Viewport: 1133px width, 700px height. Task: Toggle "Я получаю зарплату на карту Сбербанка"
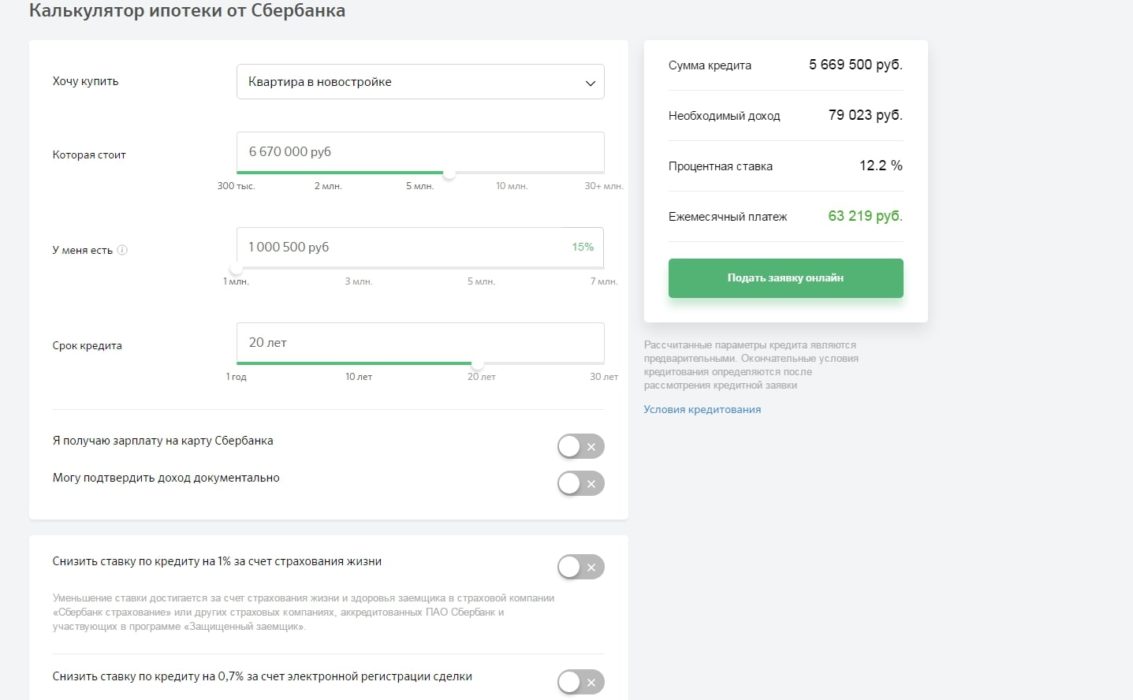[580, 447]
